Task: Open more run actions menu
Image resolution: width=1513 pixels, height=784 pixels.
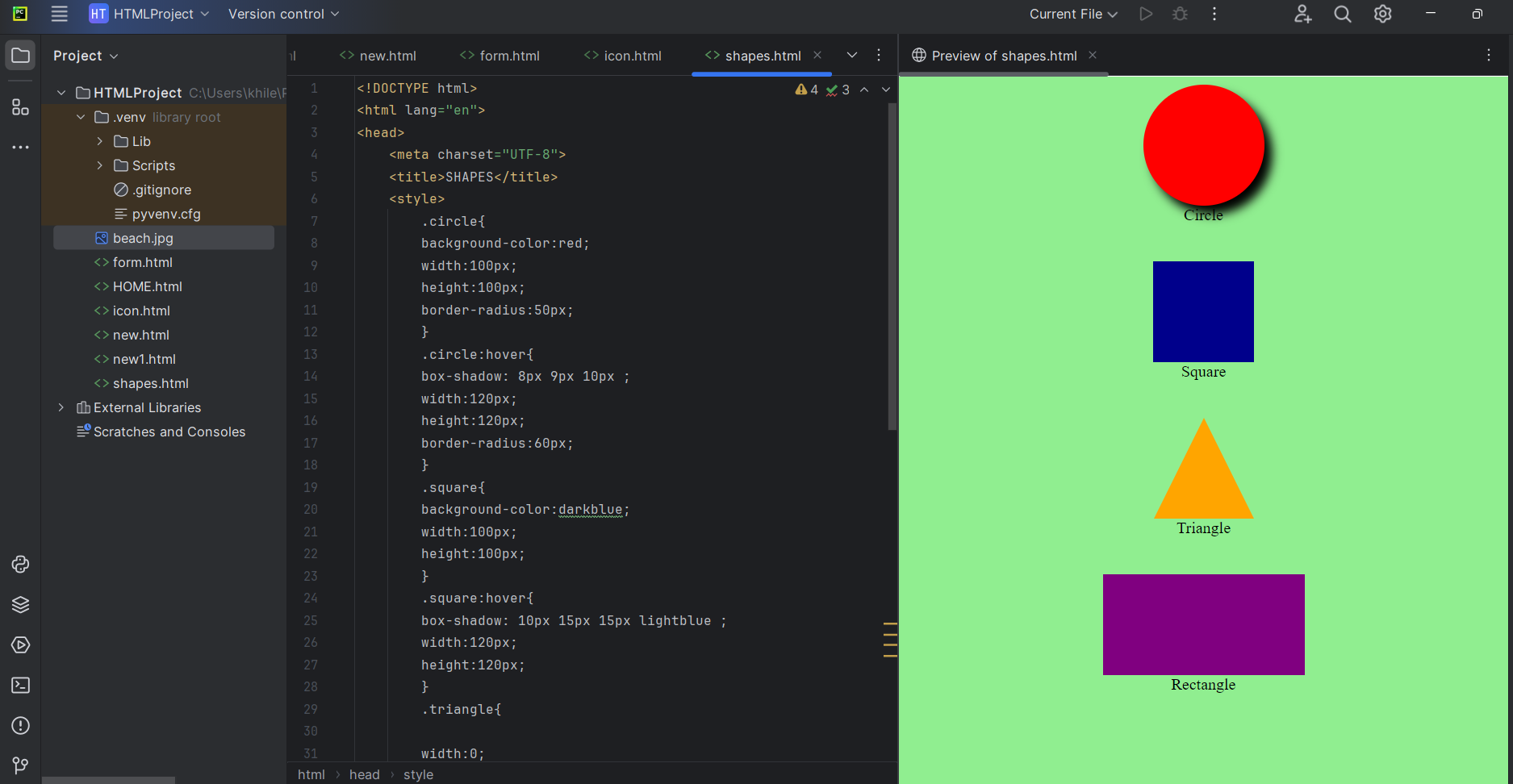Action: pyautogui.click(x=1214, y=14)
